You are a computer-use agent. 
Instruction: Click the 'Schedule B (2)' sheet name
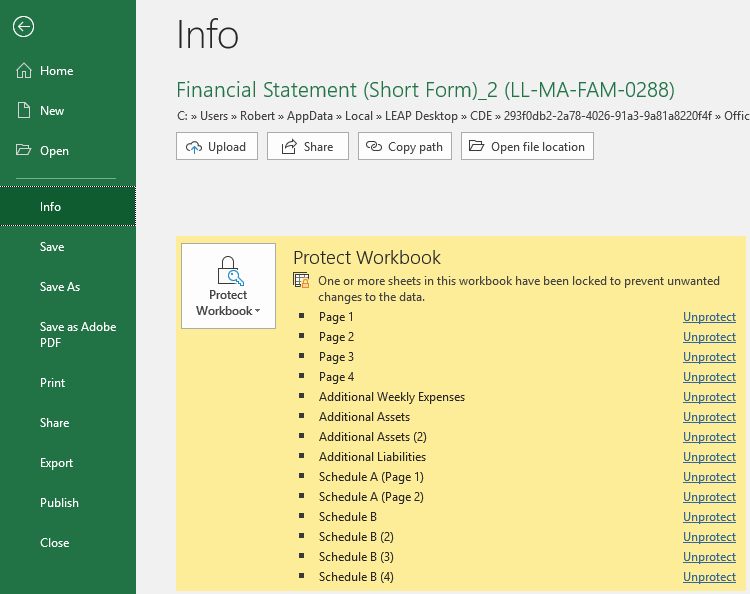pyautogui.click(x=356, y=537)
